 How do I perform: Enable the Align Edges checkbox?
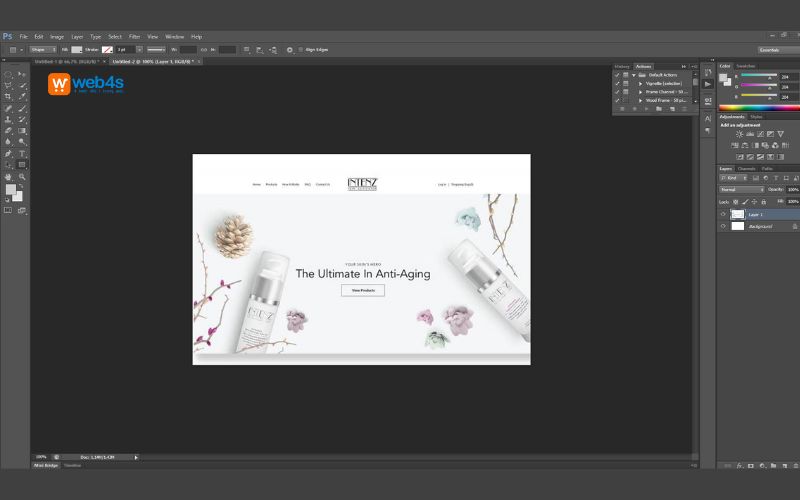[x=300, y=49]
